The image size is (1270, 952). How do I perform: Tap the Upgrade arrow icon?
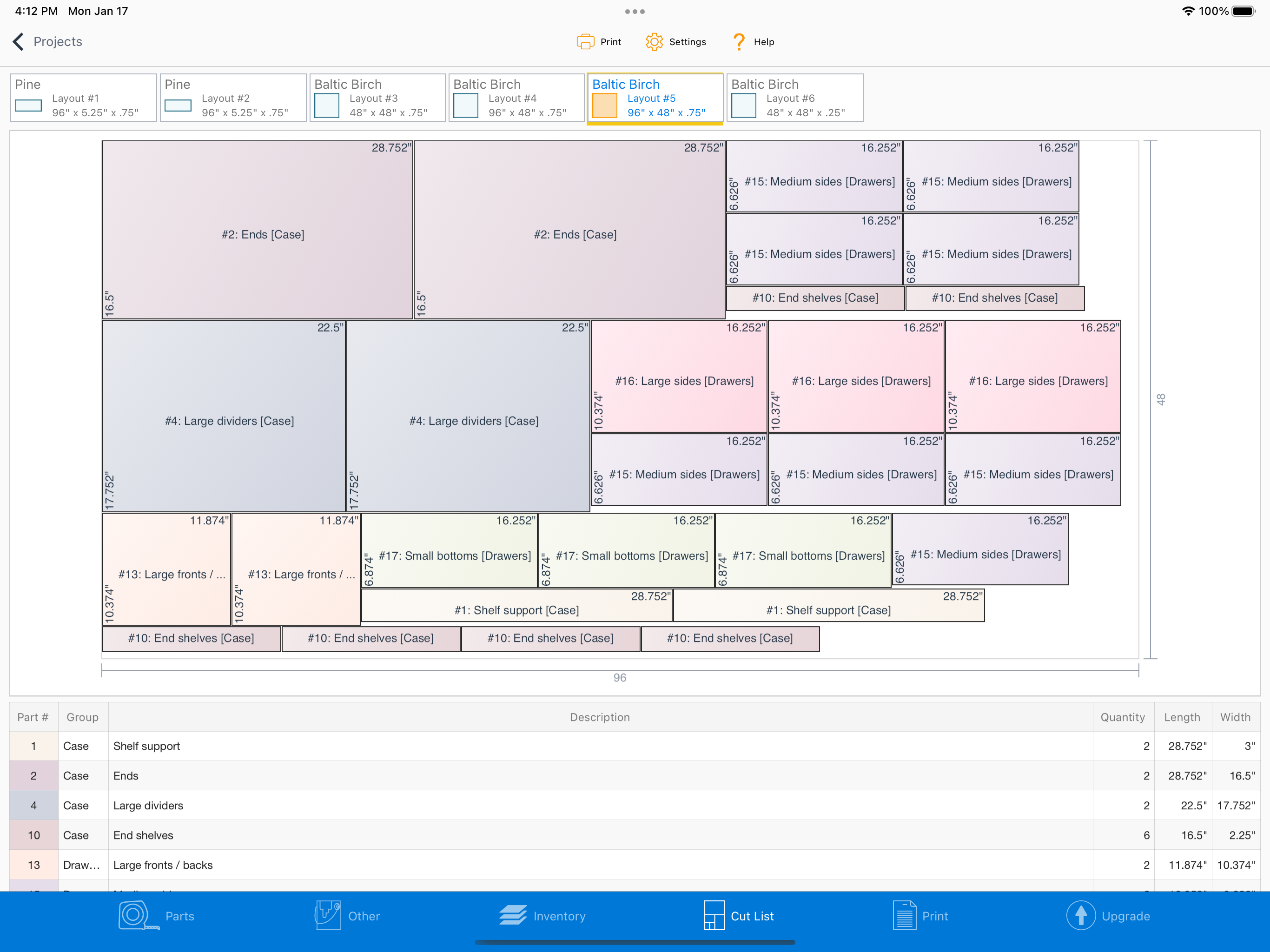(x=1080, y=915)
